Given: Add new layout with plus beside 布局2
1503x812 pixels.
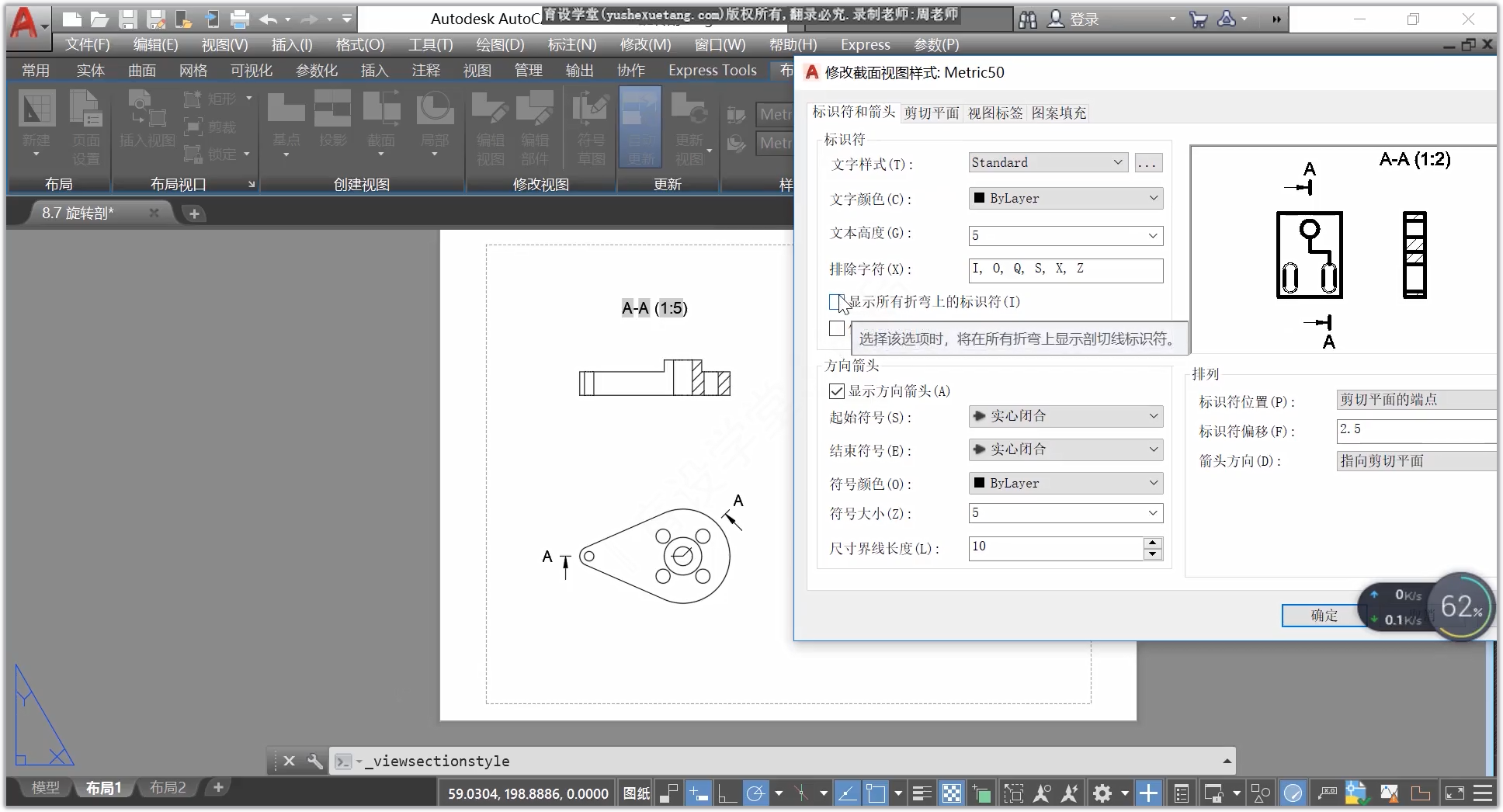Looking at the screenshot, I should [x=218, y=788].
